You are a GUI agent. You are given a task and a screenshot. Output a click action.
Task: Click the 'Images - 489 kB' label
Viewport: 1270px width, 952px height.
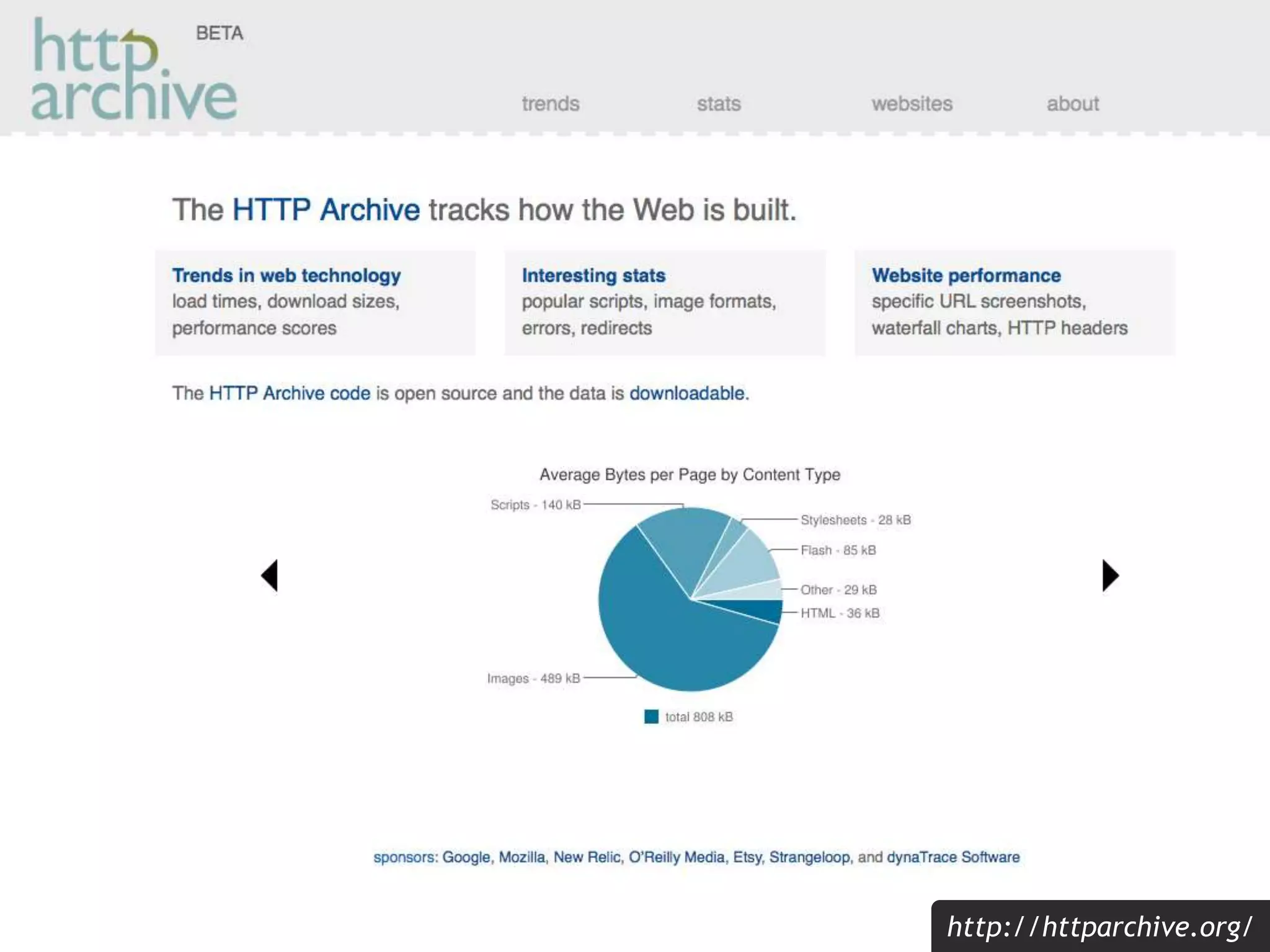tap(534, 678)
